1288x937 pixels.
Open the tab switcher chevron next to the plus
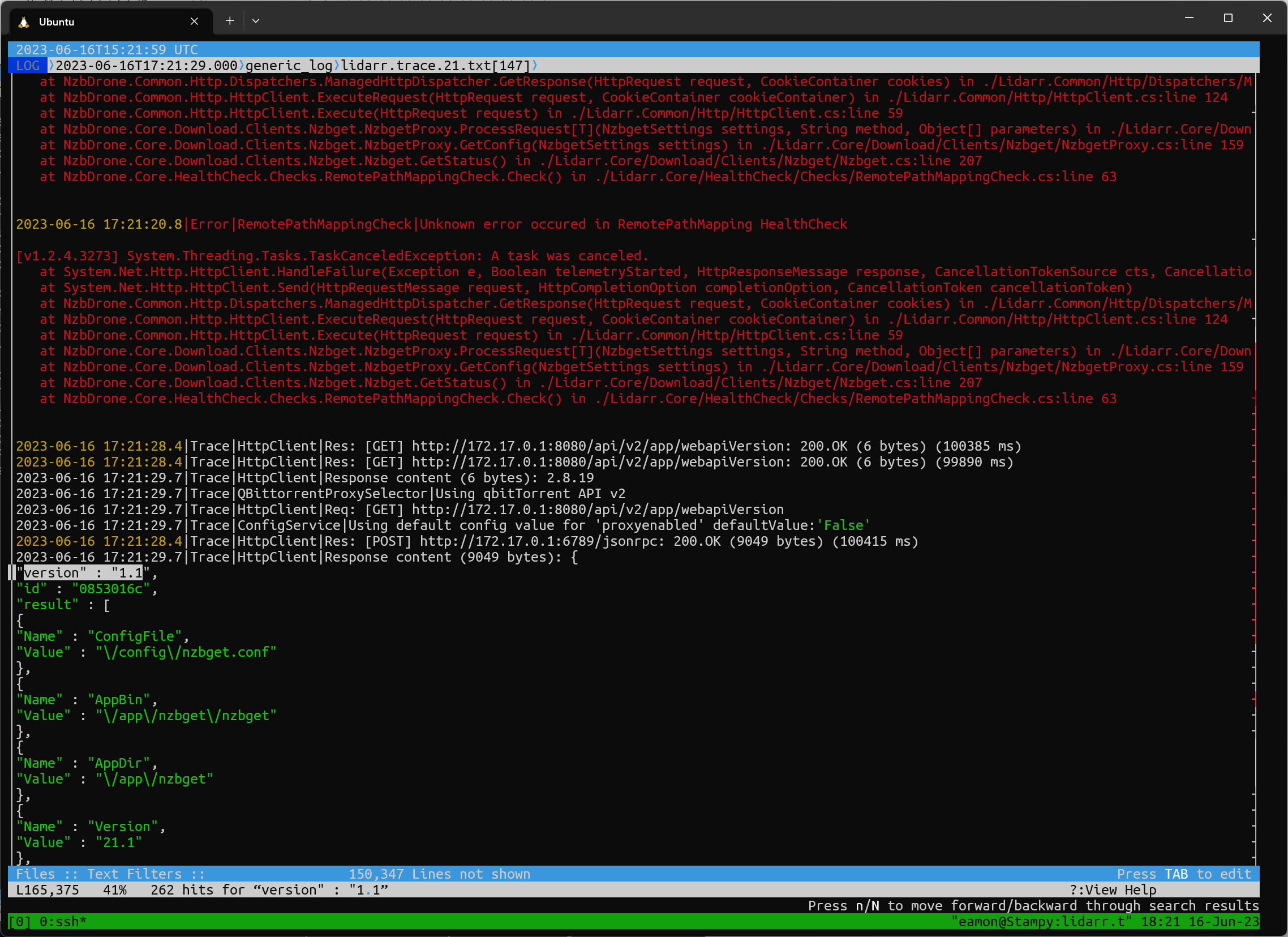[256, 20]
